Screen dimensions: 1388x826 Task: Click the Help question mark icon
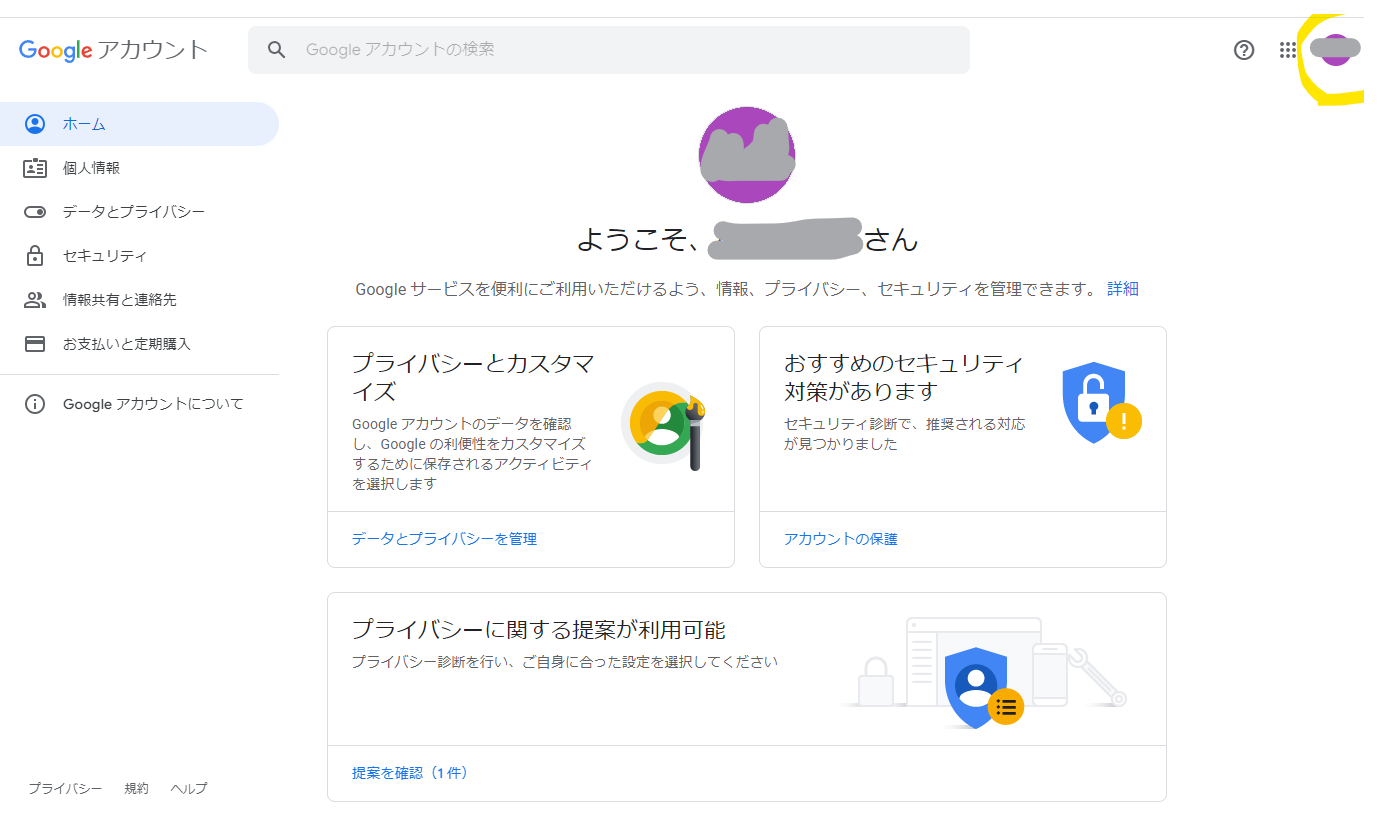tap(1244, 50)
